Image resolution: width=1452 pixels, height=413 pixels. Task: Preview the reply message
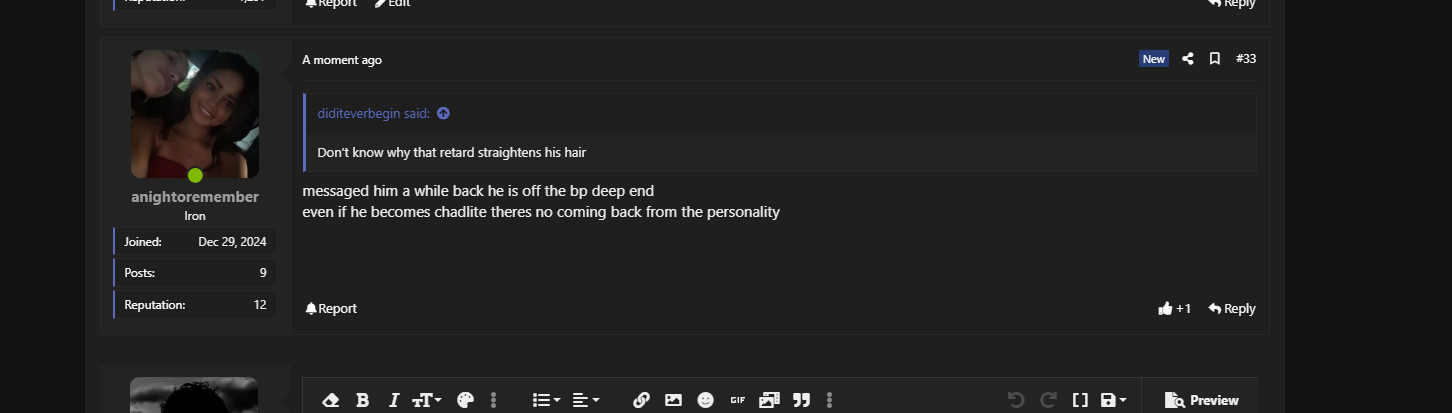(1202, 400)
